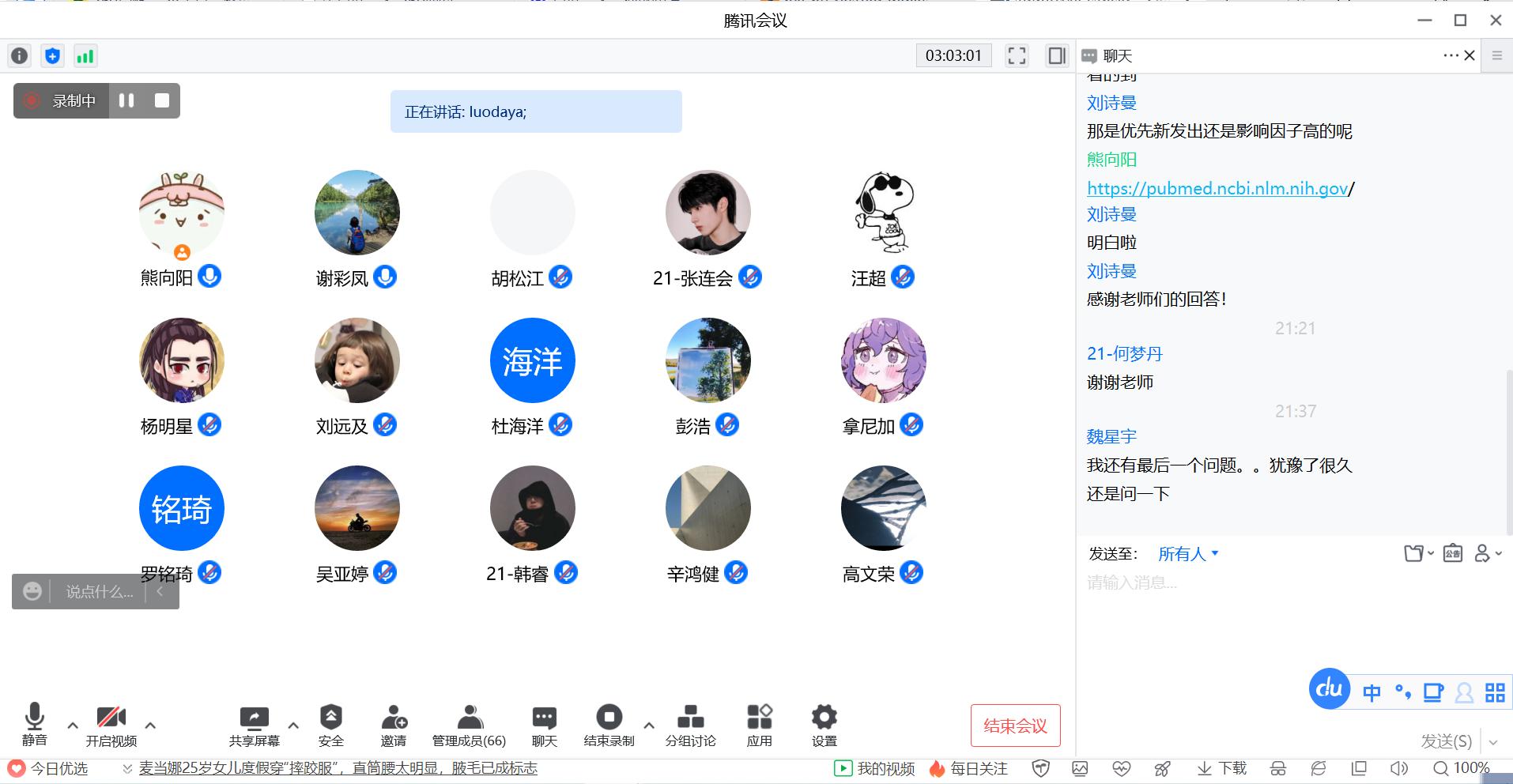This screenshot has height=784, width=1513.
Task: Click the network signal status icon
Action: click(85, 56)
